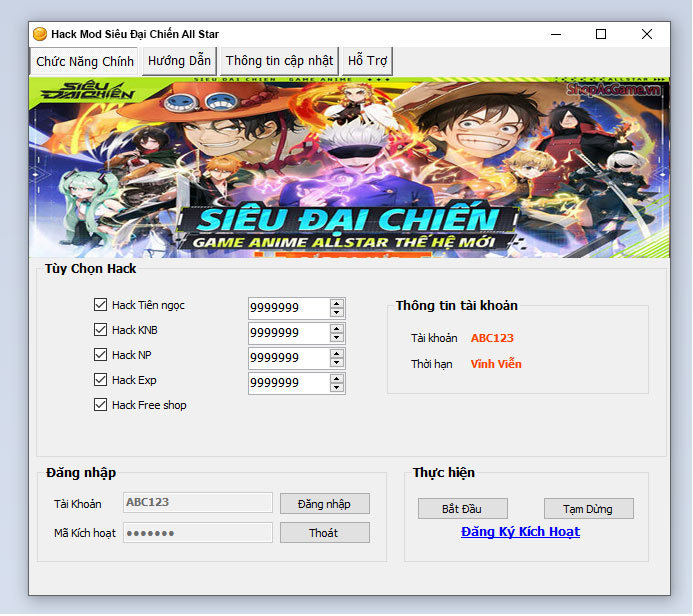Uncheck the Hack KNB checkbox
Image resolution: width=693 pixels, height=616 pixels.
coord(100,330)
